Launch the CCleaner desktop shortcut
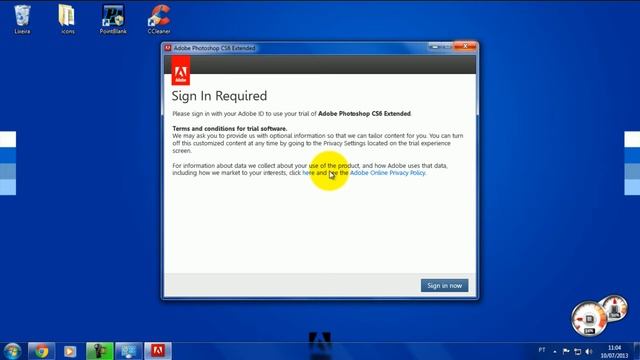640x360 pixels. [159, 19]
